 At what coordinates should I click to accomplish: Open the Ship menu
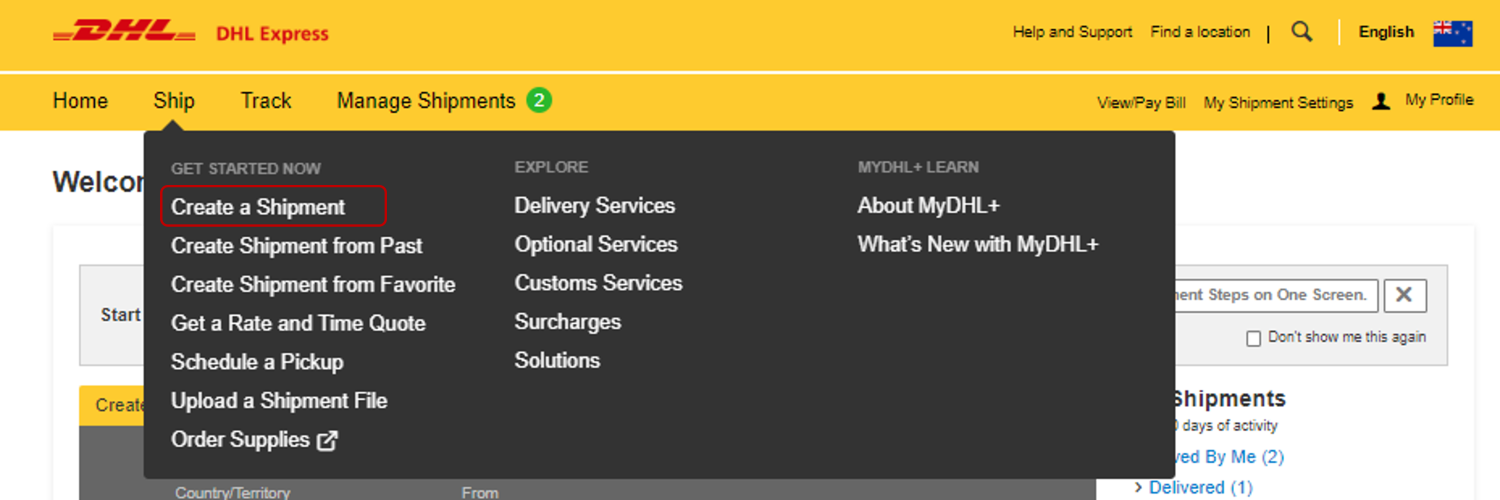[x=174, y=101]
